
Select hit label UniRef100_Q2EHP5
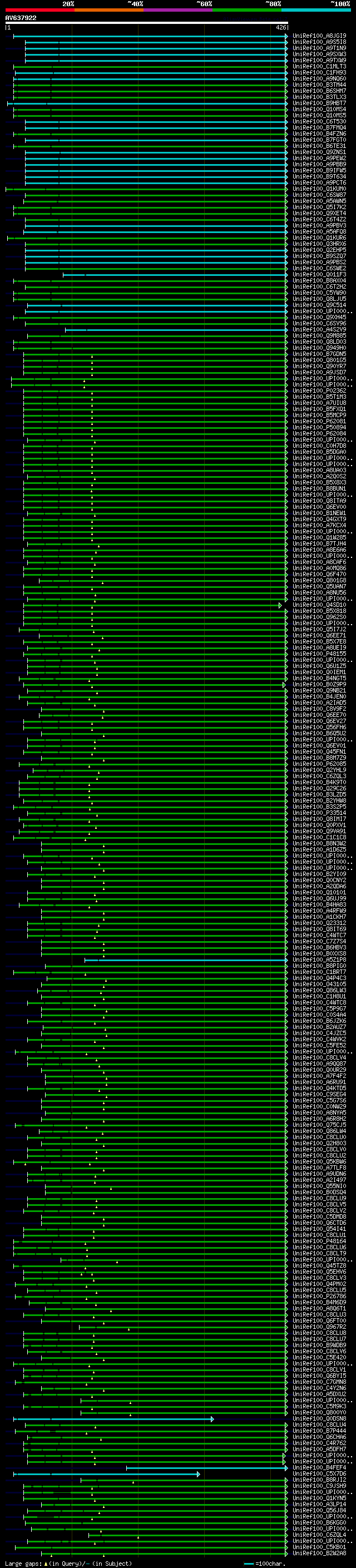[319, 250]
